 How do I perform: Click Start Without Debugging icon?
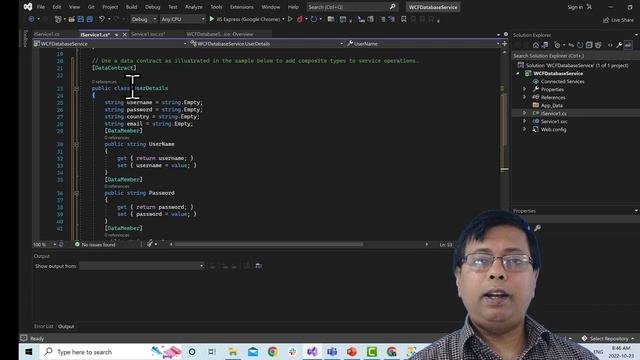[290, 19]
